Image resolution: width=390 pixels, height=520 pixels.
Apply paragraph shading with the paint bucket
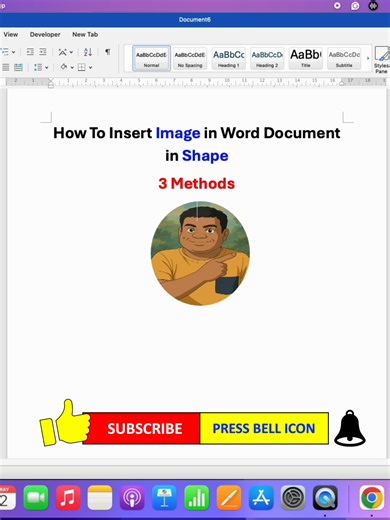pos(64,67)
